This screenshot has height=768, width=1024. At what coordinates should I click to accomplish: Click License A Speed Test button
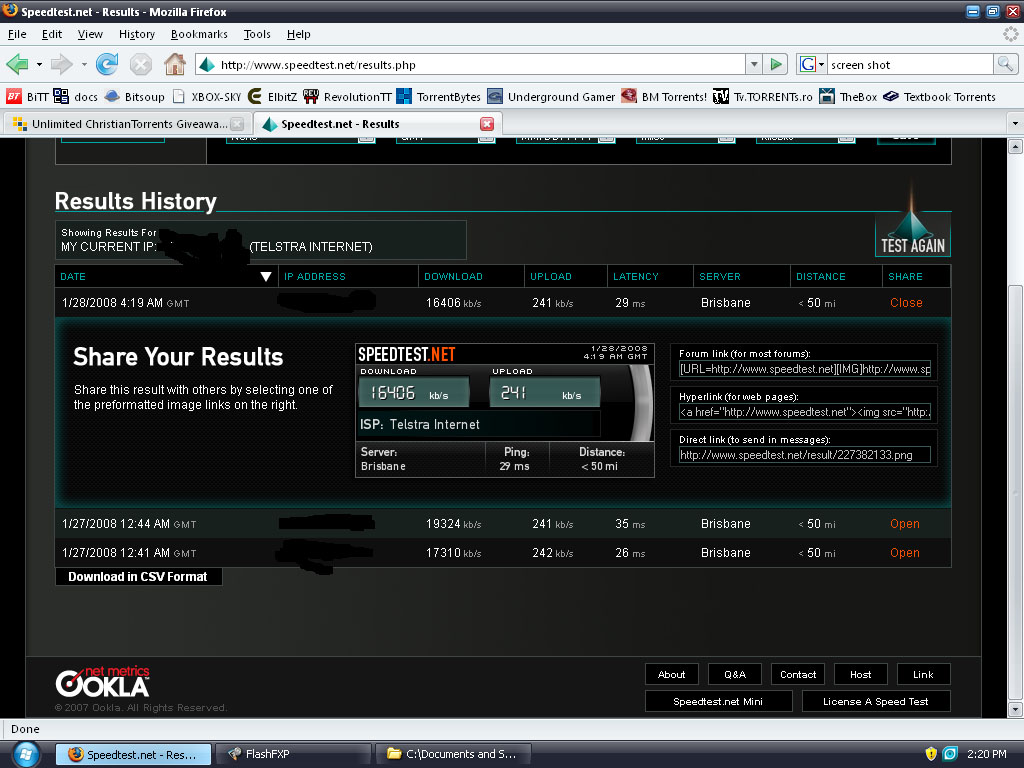coord(875,701)
